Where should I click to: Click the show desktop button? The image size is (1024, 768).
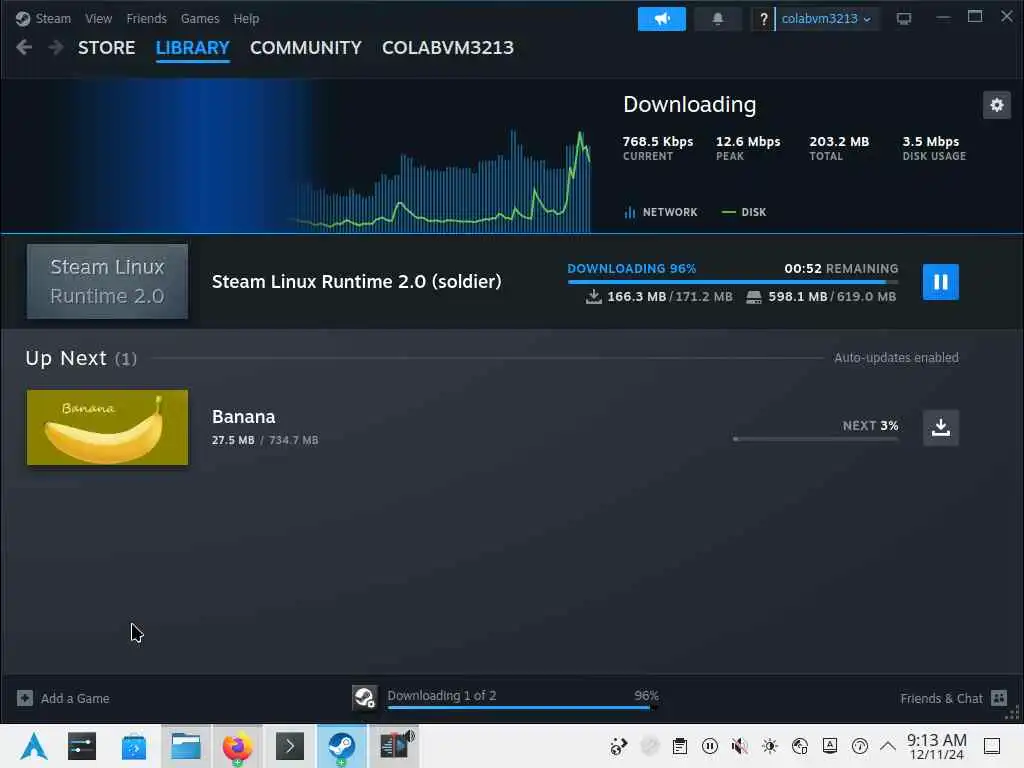click(993, 746)
